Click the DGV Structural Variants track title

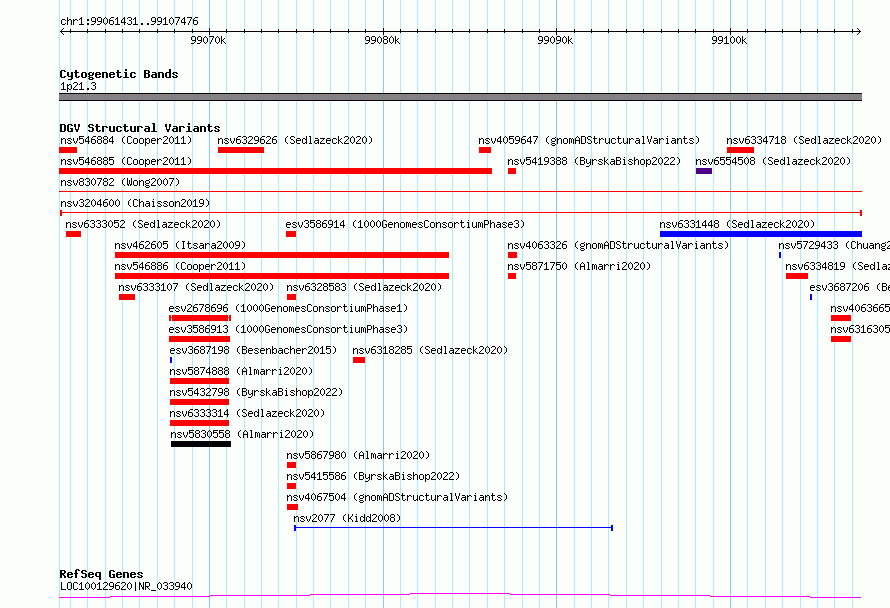[140, 128]
